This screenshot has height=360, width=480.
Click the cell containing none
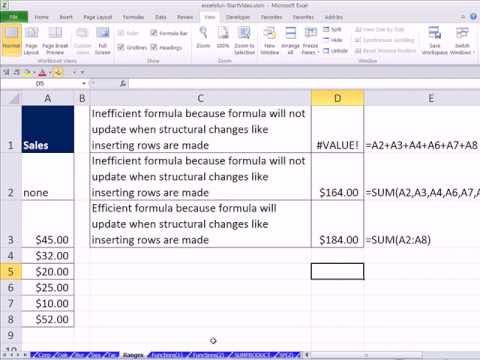pyautogui.click(x=48, y=177)
